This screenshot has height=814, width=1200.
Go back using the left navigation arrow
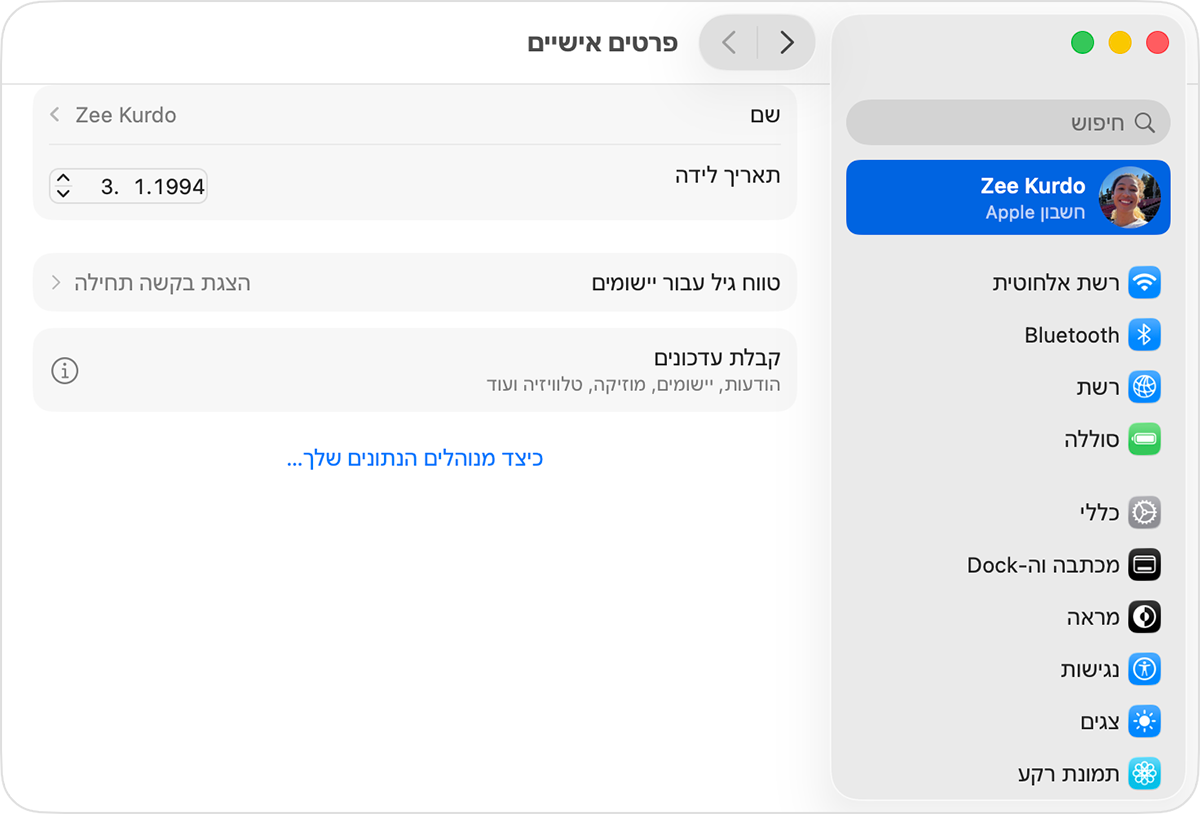tap(727, 42)
